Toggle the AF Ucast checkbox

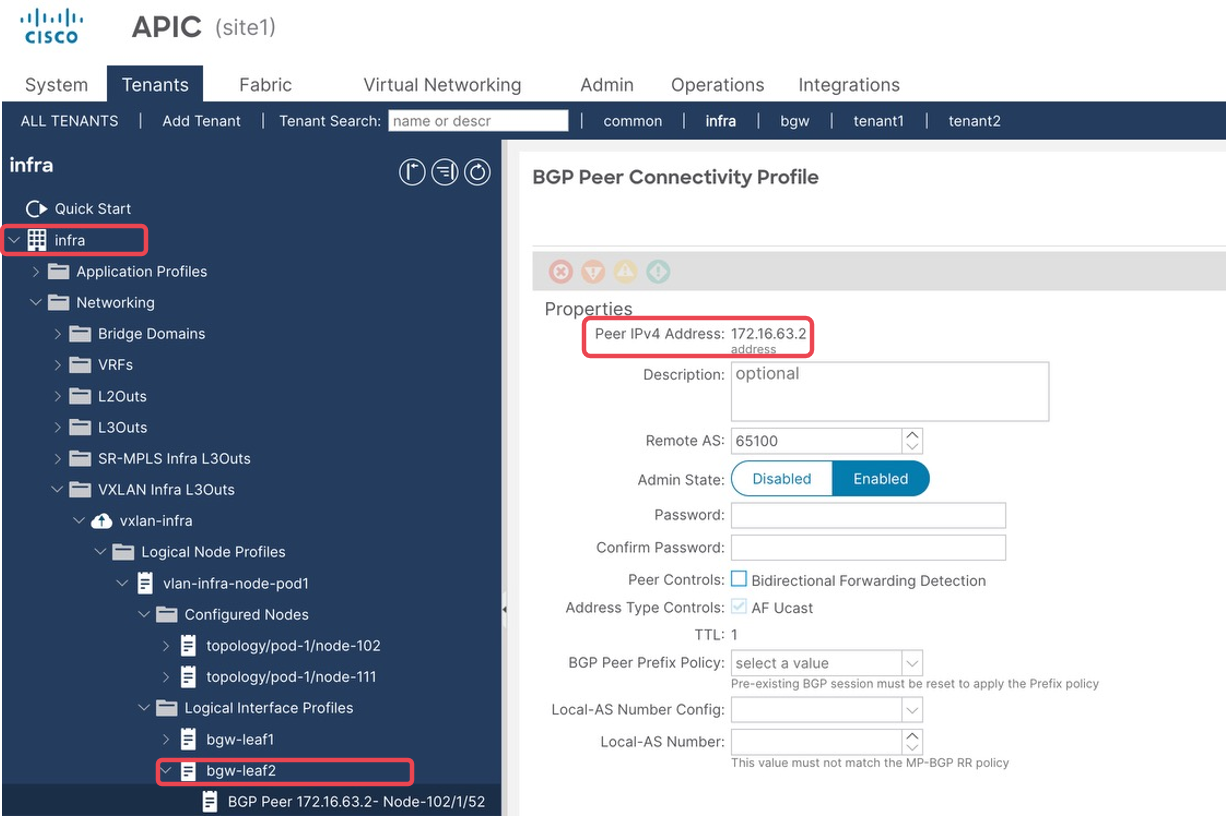(x=739, y=607)
